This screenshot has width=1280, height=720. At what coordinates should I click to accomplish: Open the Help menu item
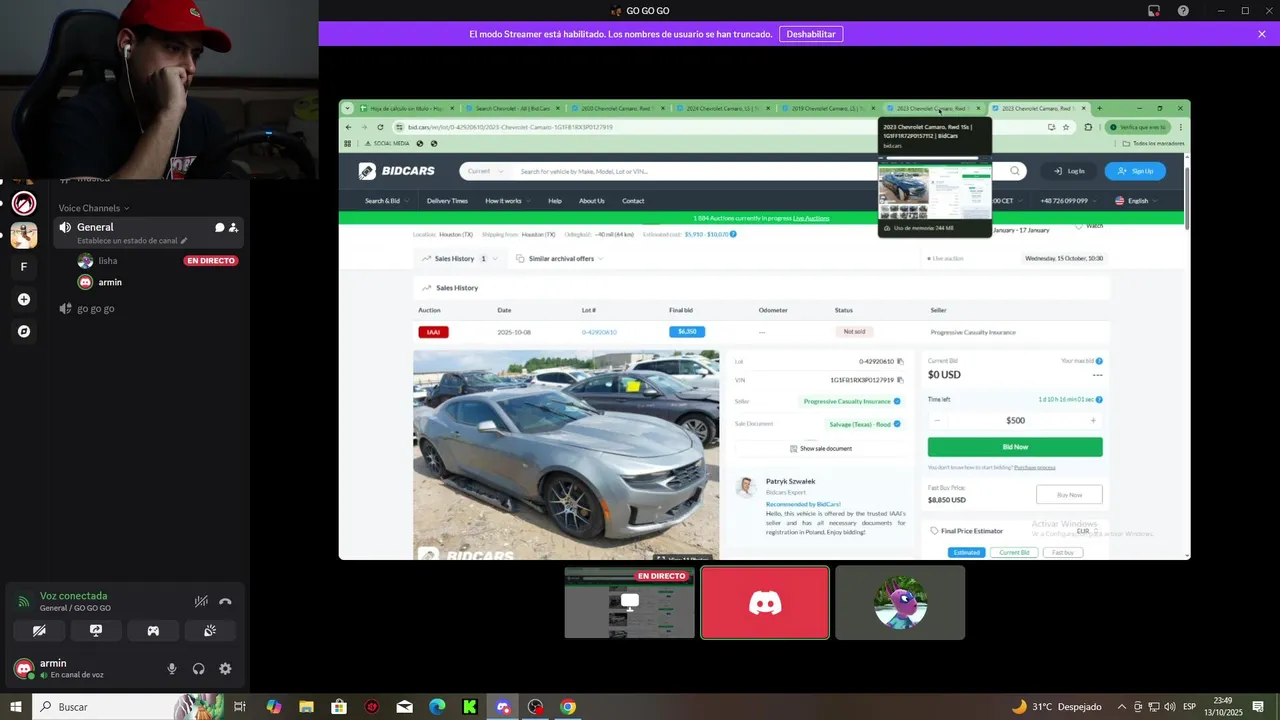coord(555,201)
